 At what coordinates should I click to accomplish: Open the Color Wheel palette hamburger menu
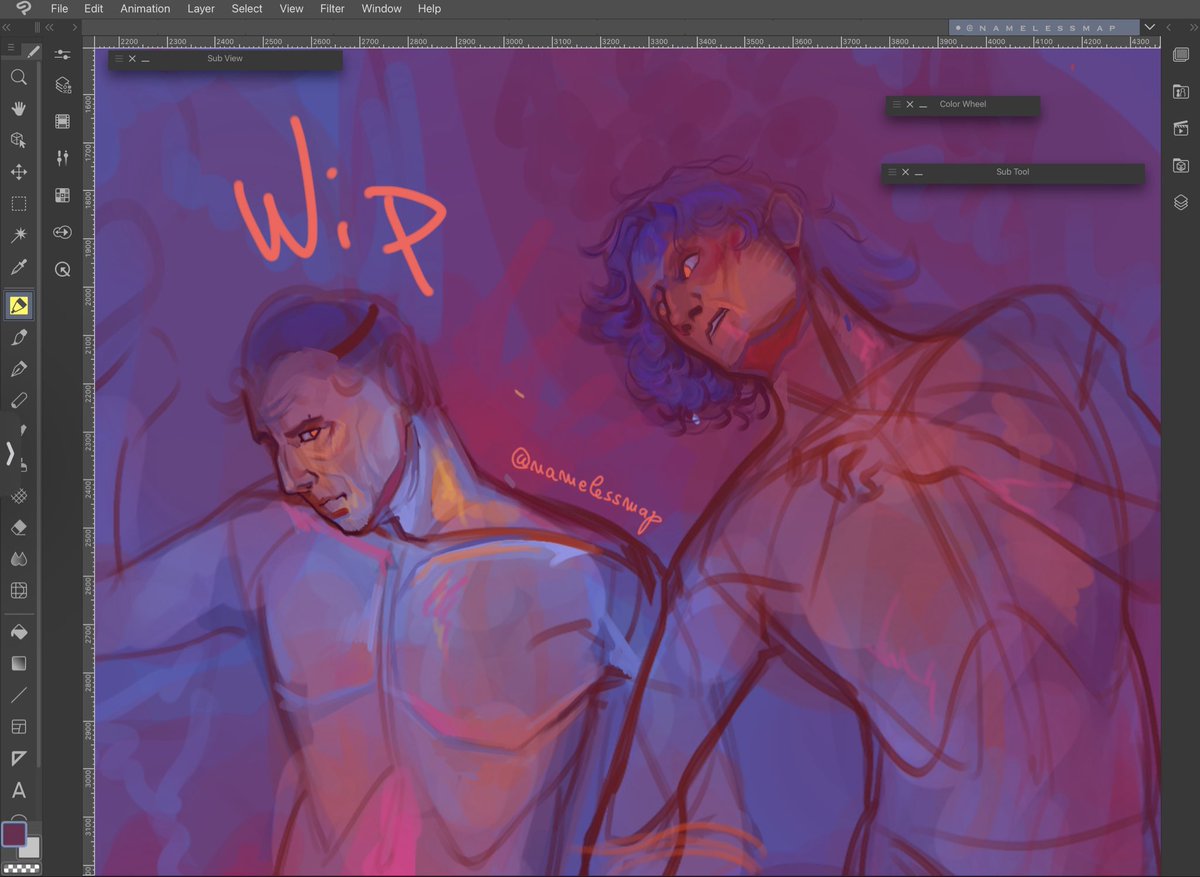tap(896, 104)
